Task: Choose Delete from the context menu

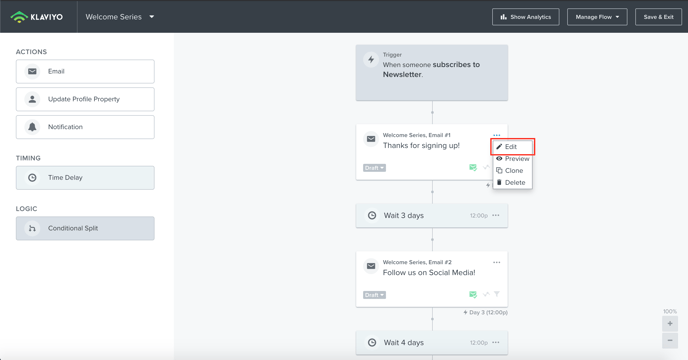Action: (512, 182)
